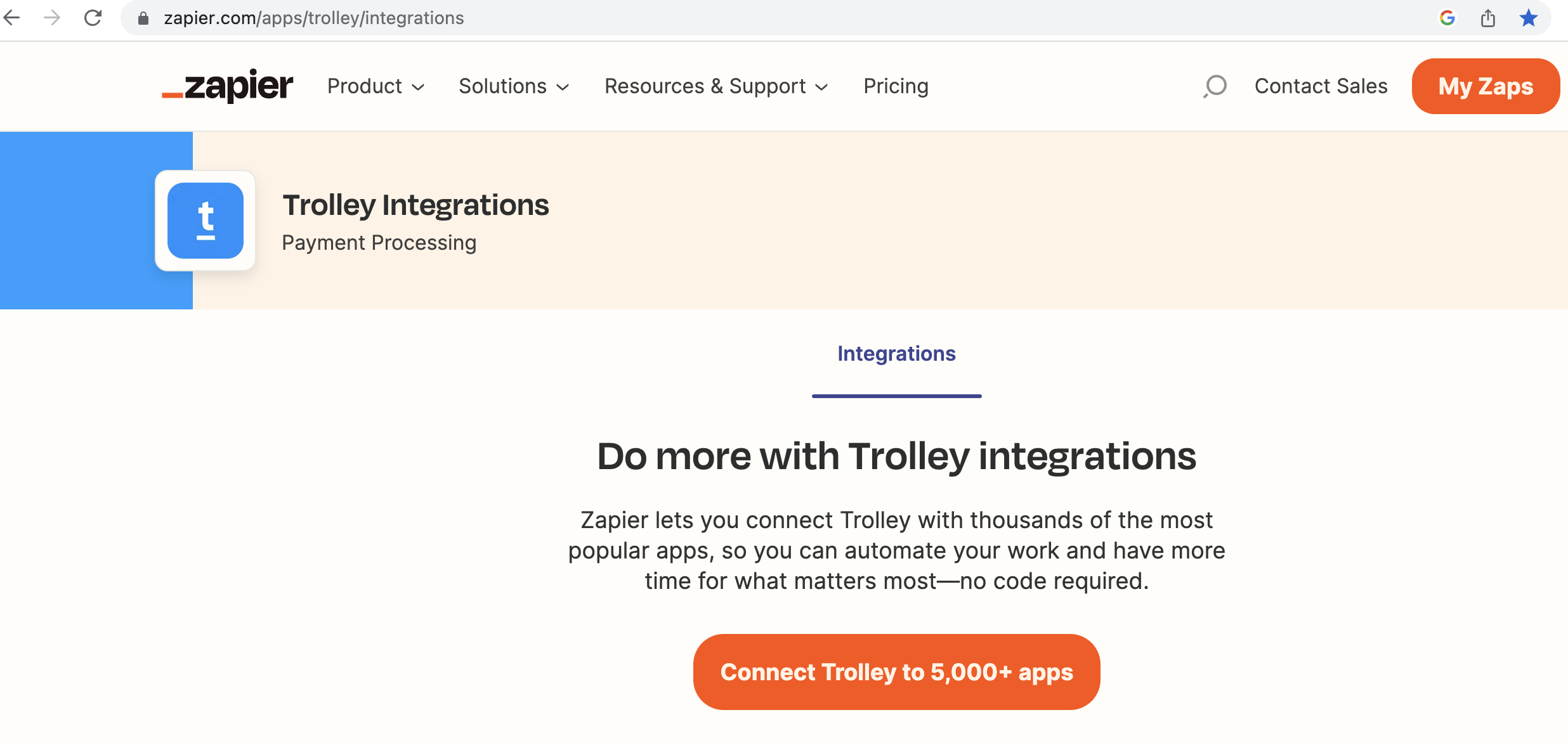Click the Do more with Trolley integrations heading
This screenshot has width=1568, height=743.
pos(896,456)
